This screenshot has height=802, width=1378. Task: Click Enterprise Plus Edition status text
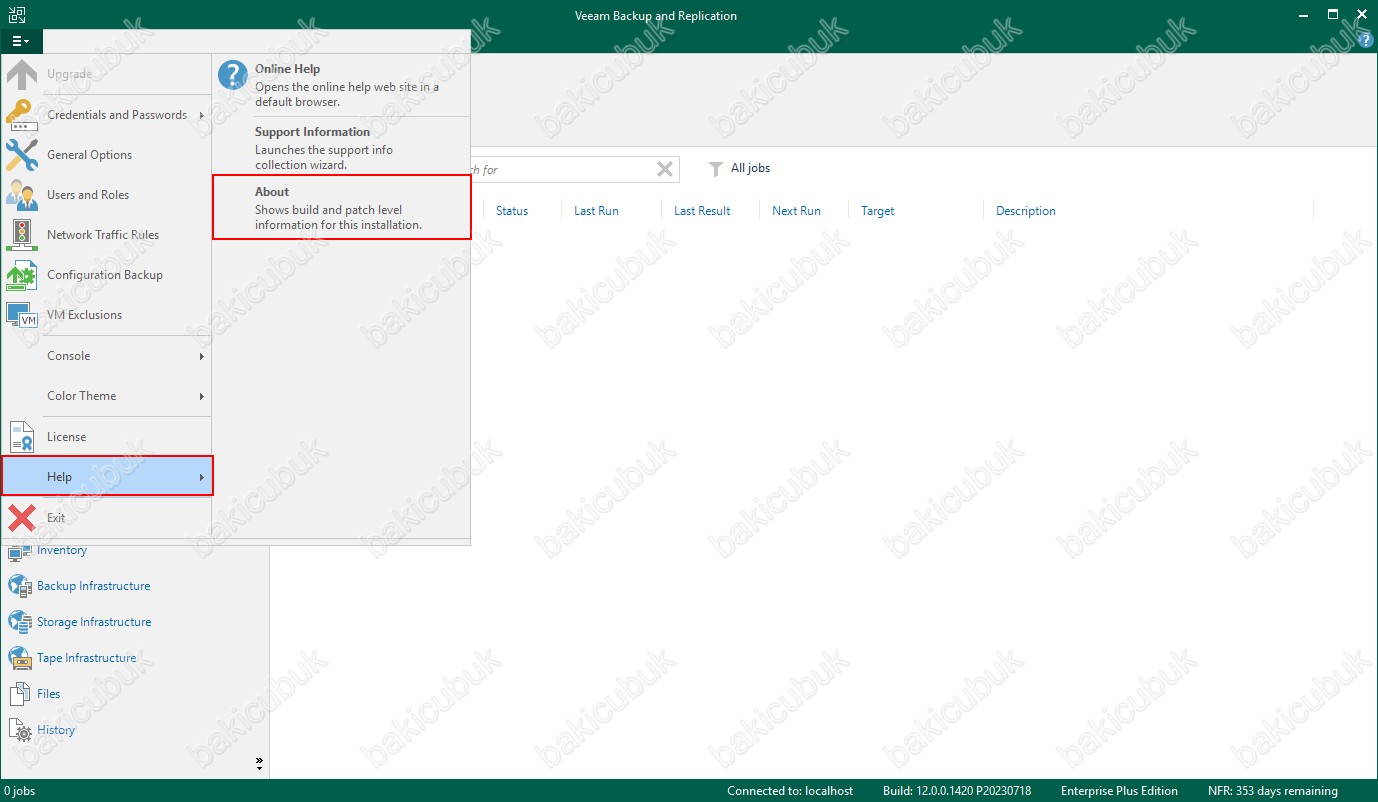click(x=1120, y=791)
